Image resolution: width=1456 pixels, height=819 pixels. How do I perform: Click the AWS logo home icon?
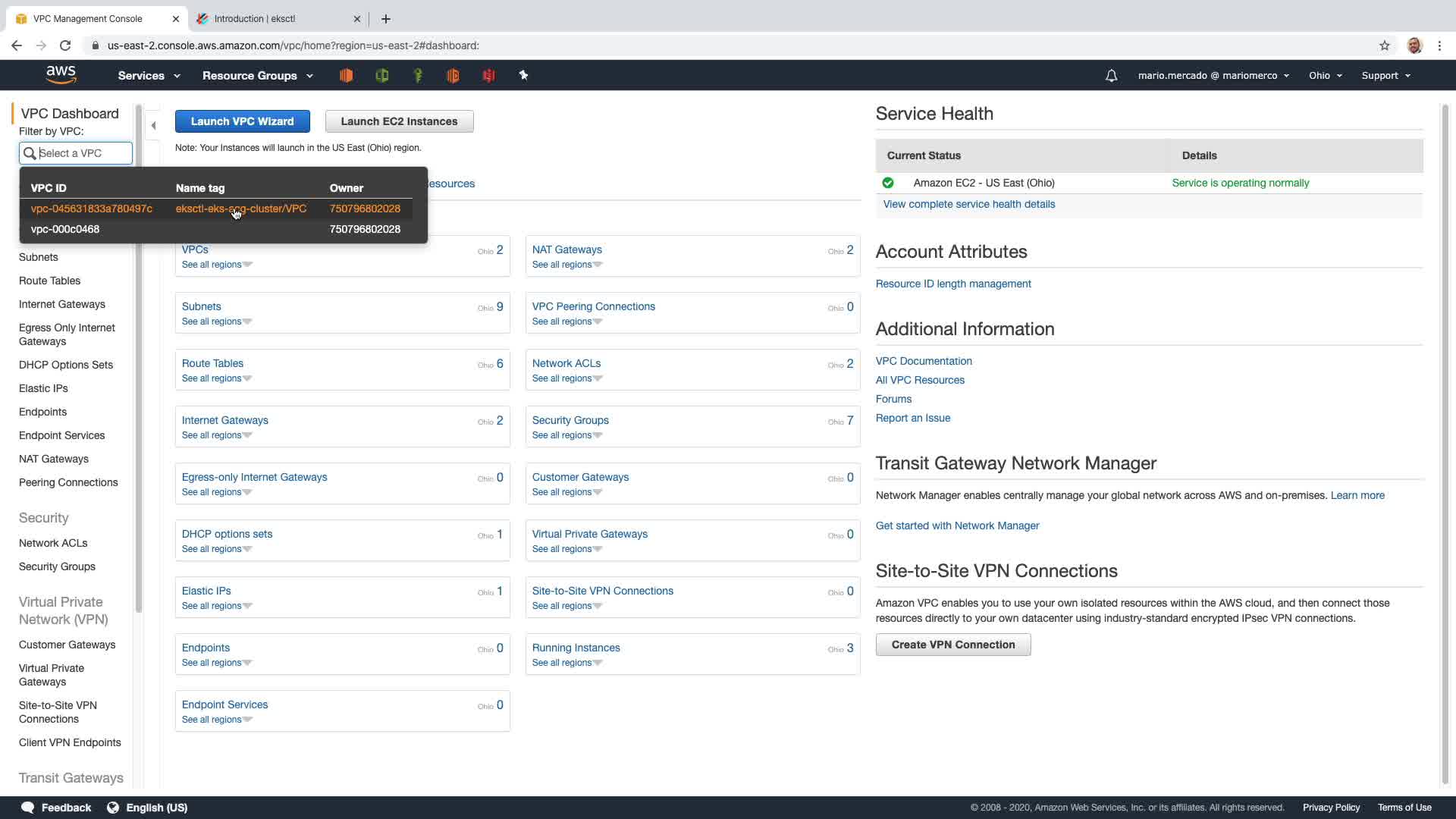coord(61,74)
